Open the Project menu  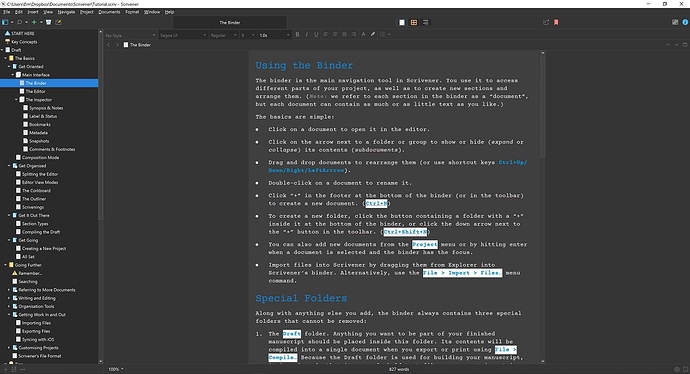tap(87, 12)
